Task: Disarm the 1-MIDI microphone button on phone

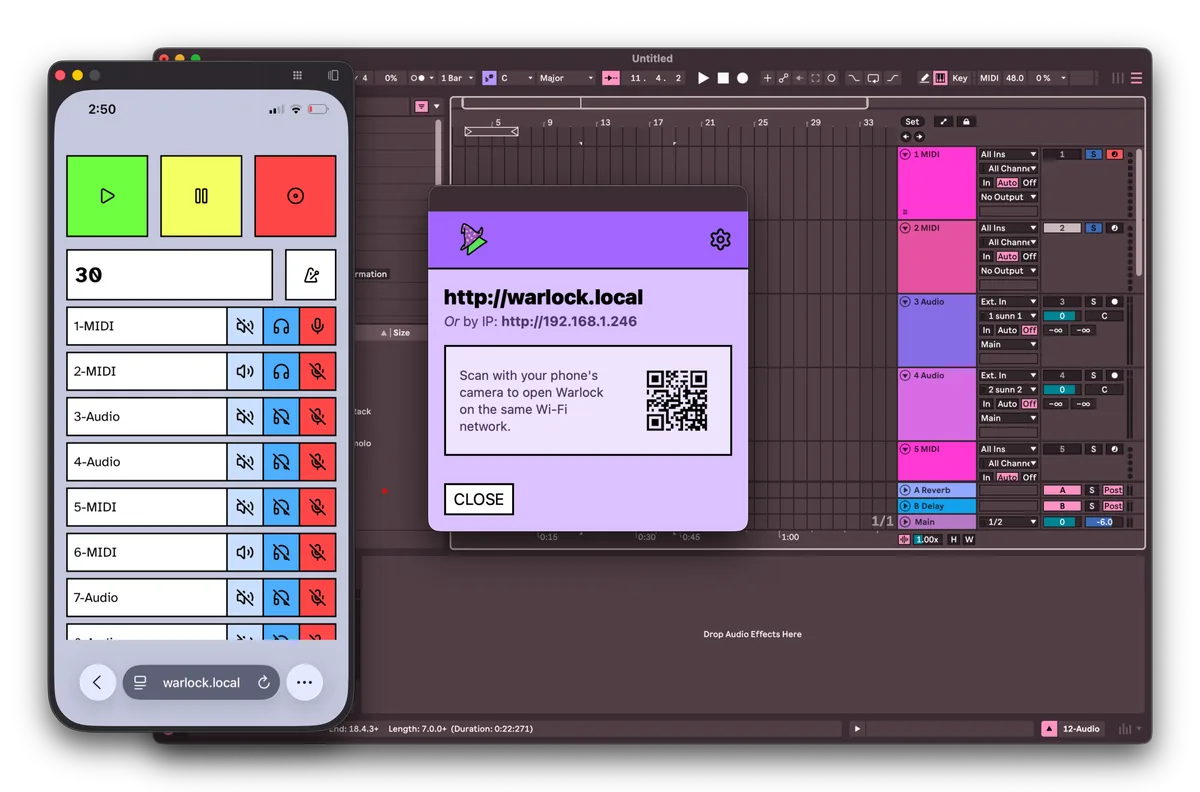Action: 318,326
